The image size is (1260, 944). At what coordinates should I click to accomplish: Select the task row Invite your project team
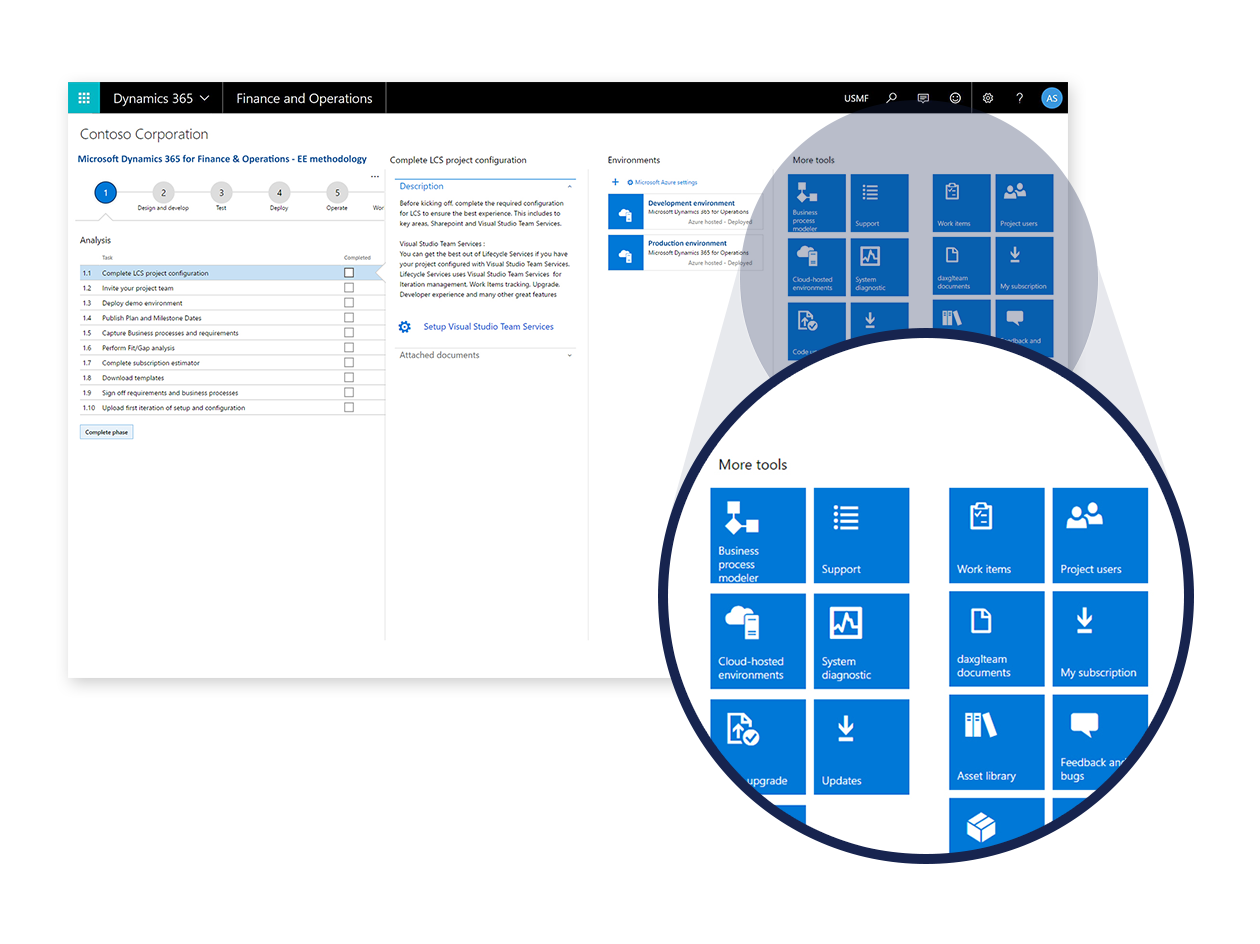231,288
